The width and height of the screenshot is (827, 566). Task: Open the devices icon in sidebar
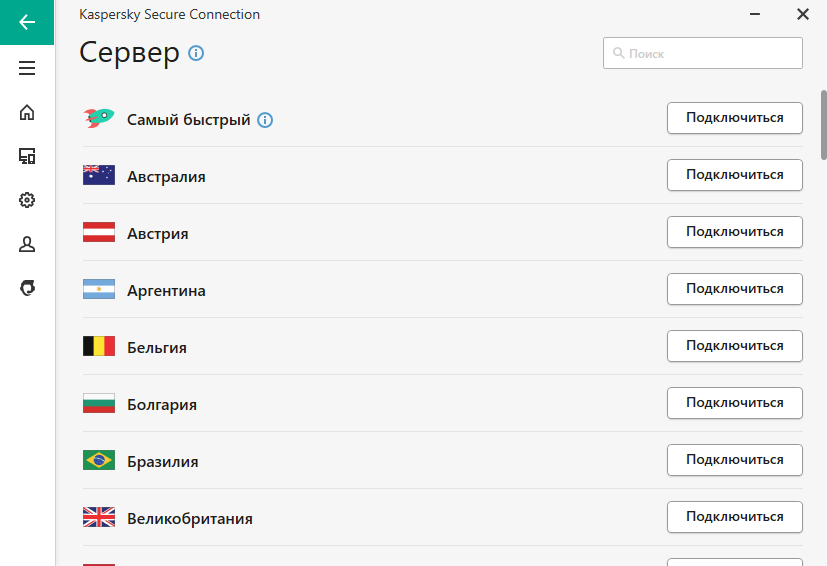click(x=27, y=156)
